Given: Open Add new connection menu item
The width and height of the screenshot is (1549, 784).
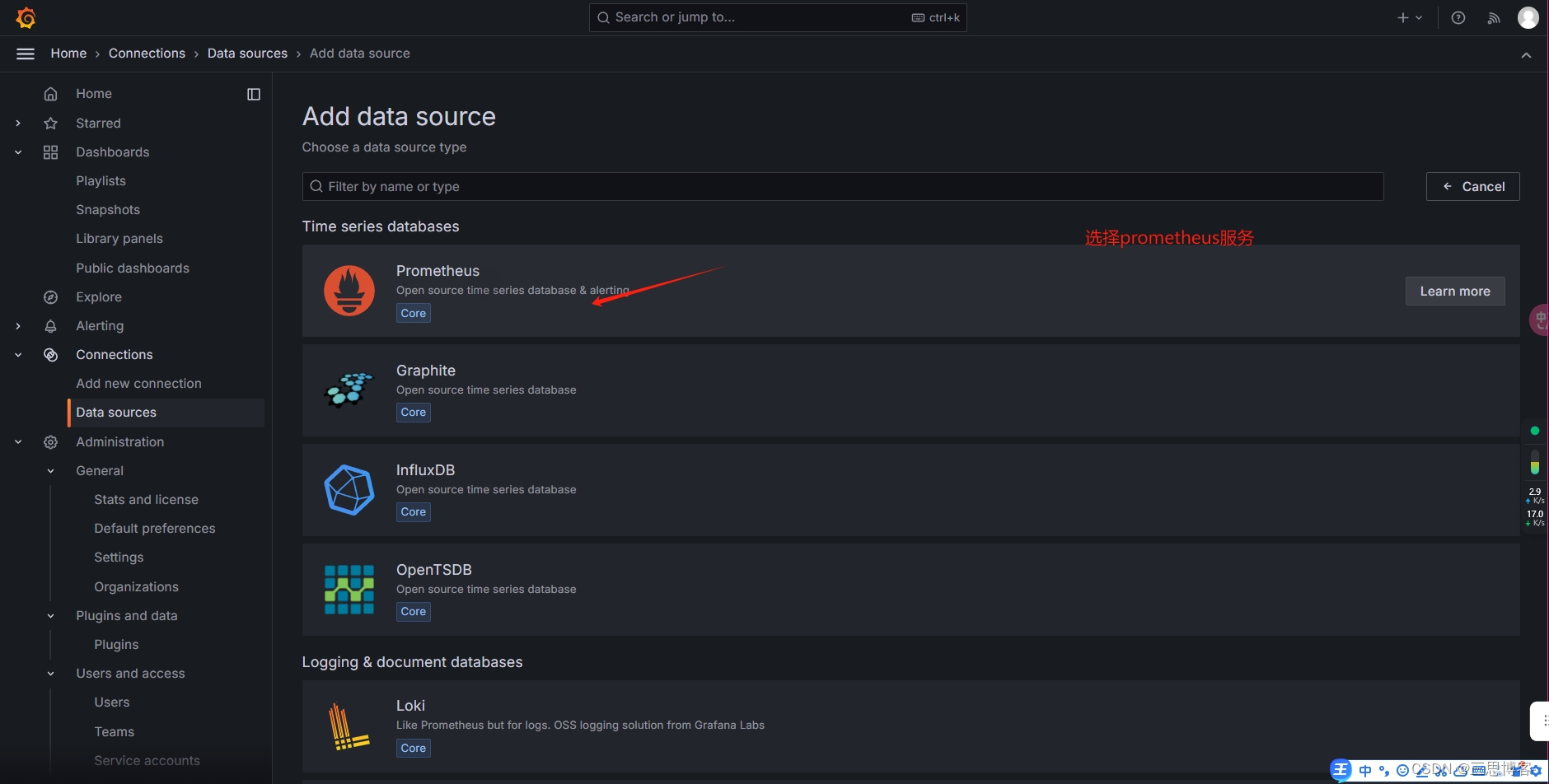Looking at the screenshot, I should [x=138, y=384].
